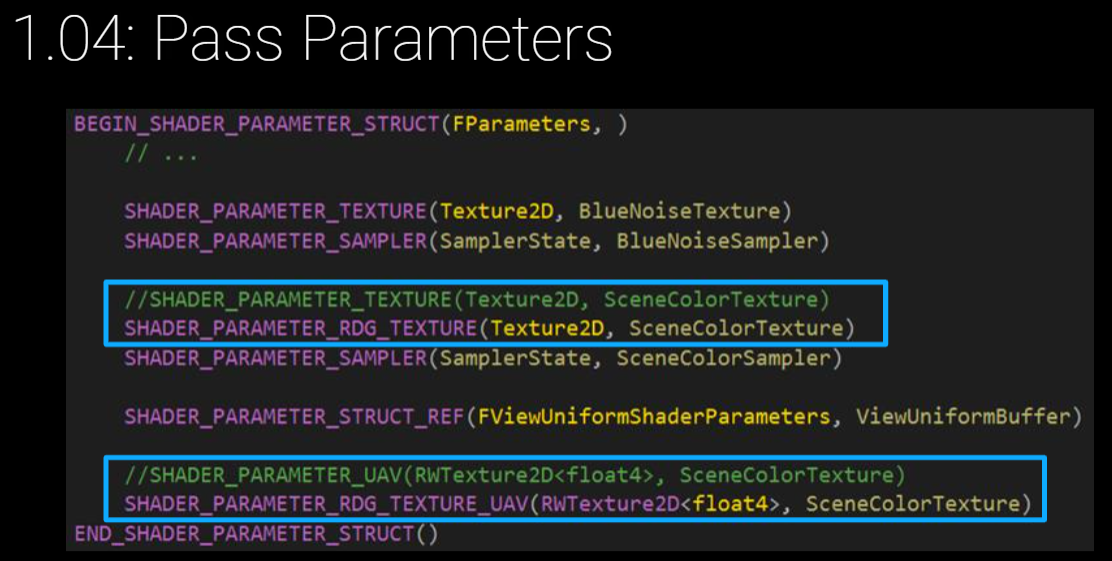Click the "// ..." placeholder comment
Viewport: 1112px width, 561px height.
[x=161, y=154]
